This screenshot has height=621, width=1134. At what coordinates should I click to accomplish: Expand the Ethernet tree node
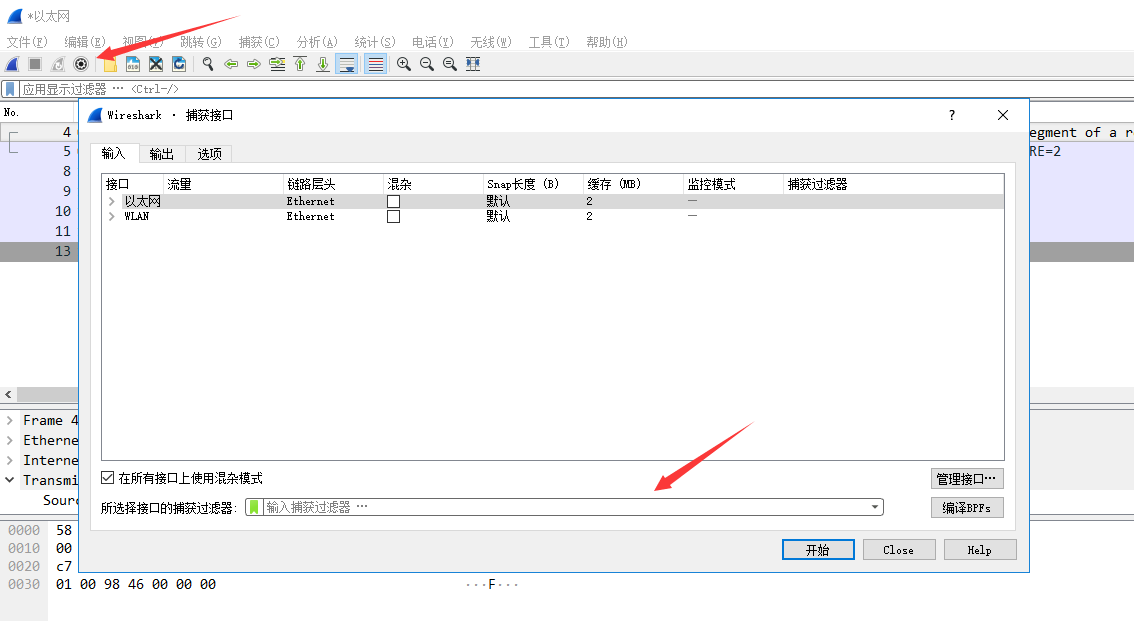tap(9, 440)
